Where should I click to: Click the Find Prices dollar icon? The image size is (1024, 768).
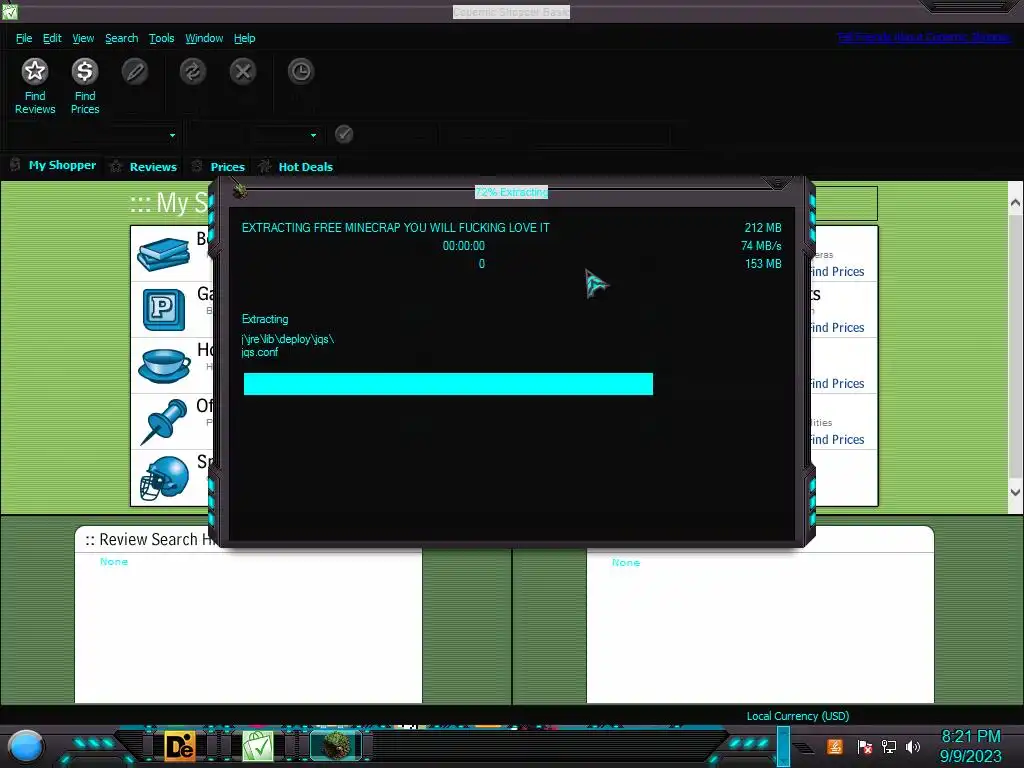click(x=85, y=71)
